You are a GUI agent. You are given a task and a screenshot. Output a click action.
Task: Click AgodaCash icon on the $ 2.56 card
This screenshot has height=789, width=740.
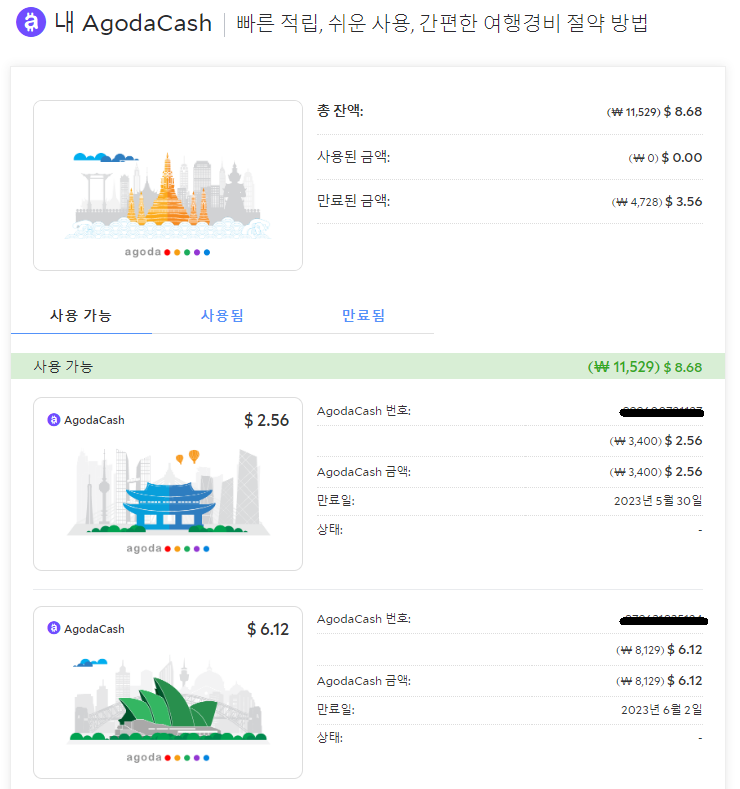pos(53,420)
